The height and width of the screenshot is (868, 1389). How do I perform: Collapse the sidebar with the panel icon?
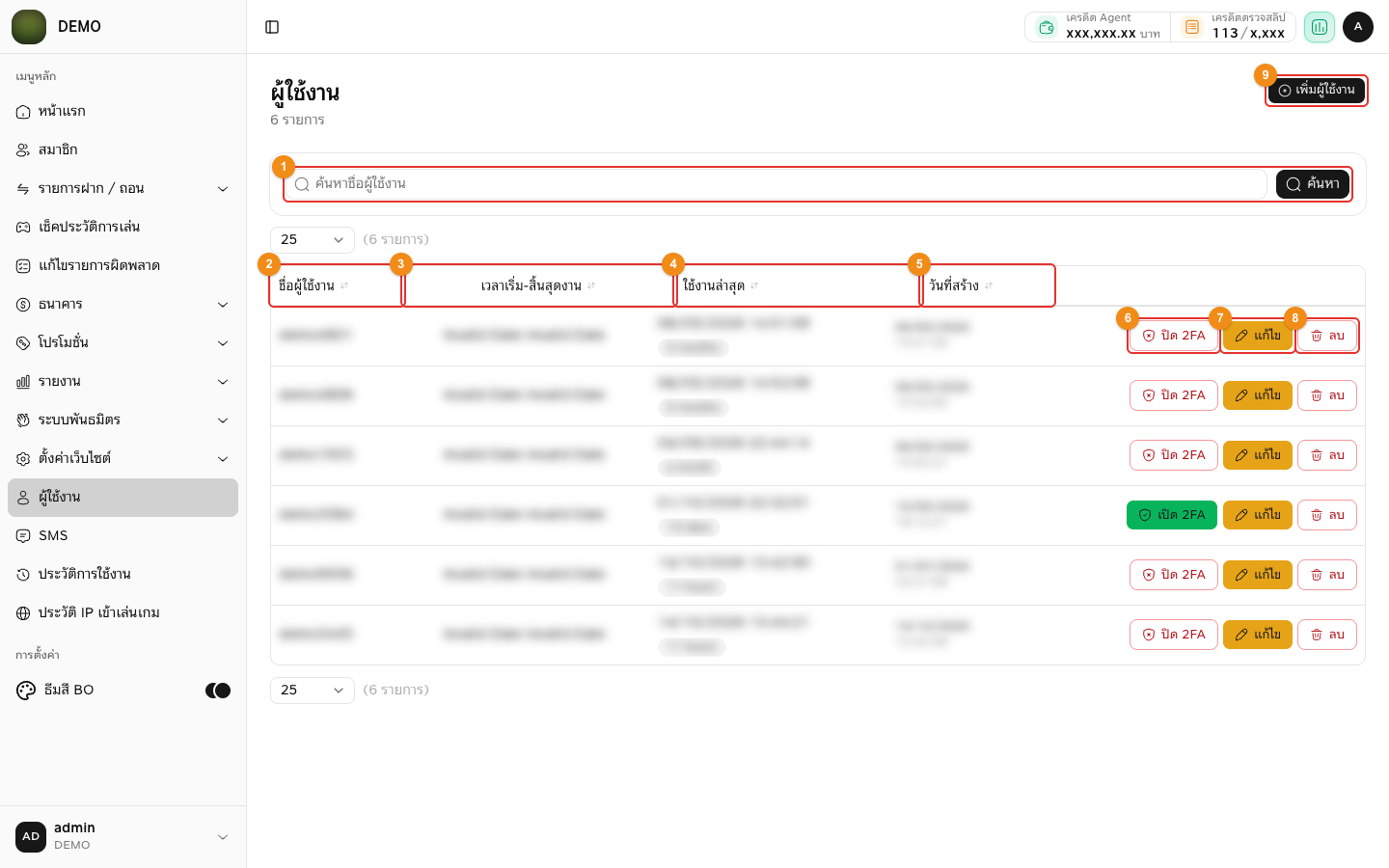(272, 27)
